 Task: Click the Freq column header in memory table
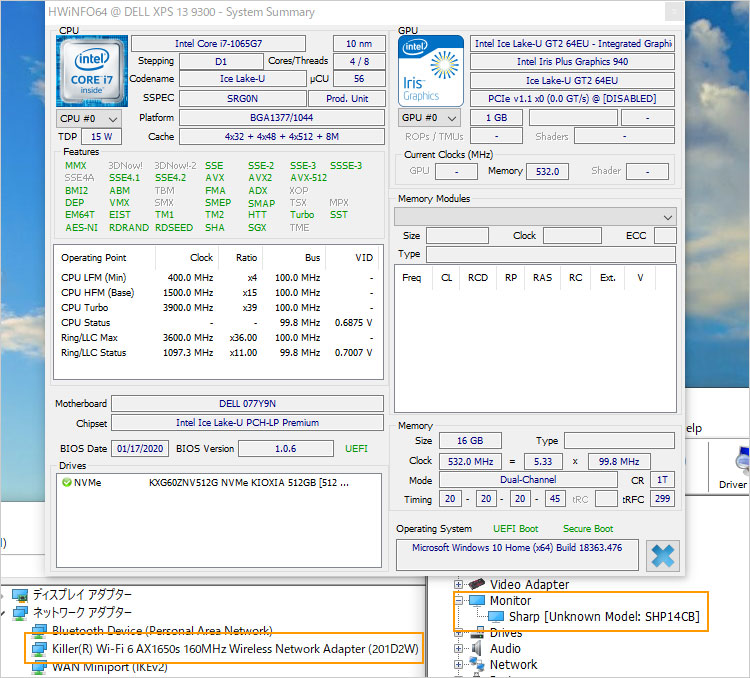click(411, 278)
